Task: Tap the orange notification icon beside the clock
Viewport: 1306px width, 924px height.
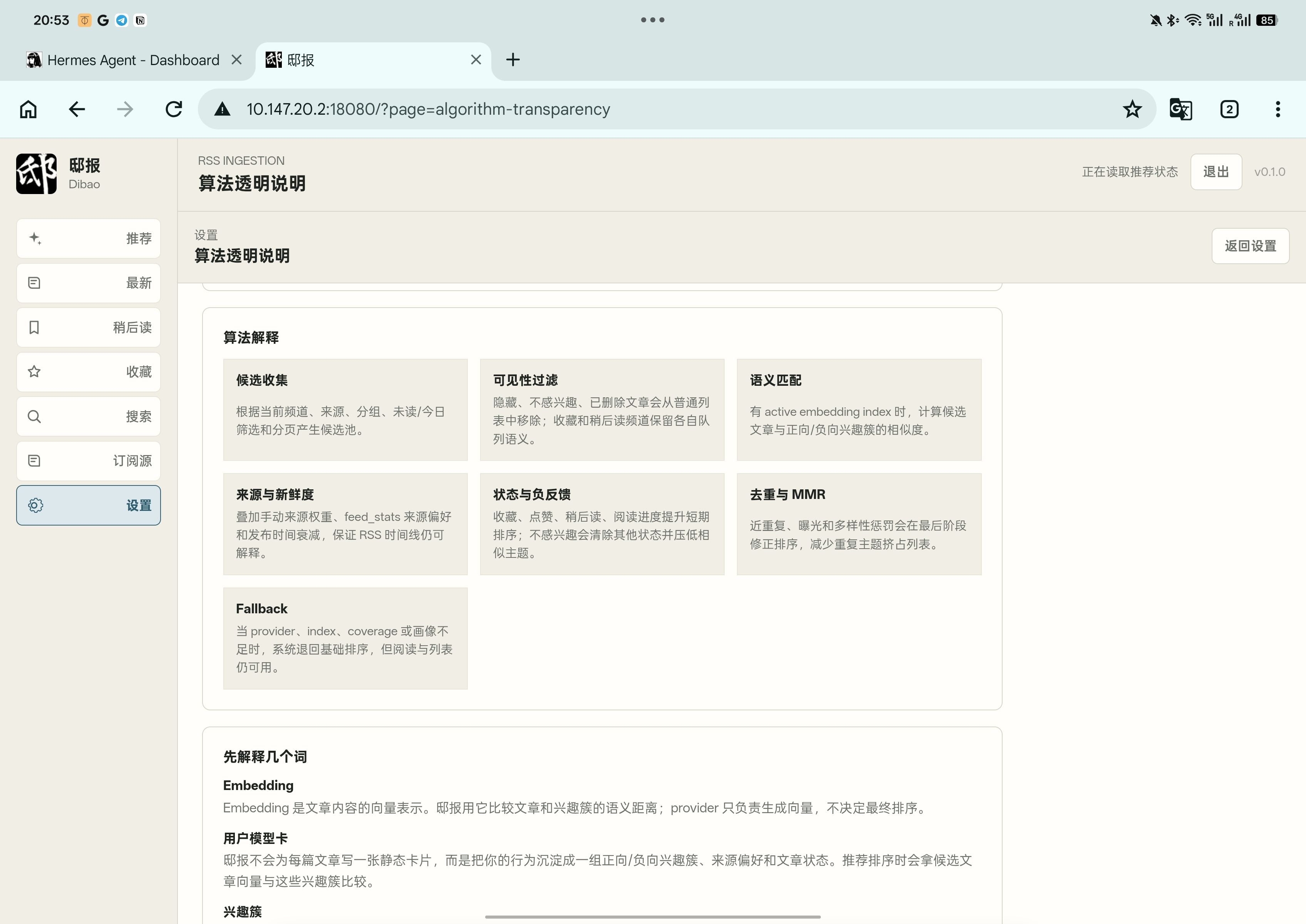Action: coord(84,20)
